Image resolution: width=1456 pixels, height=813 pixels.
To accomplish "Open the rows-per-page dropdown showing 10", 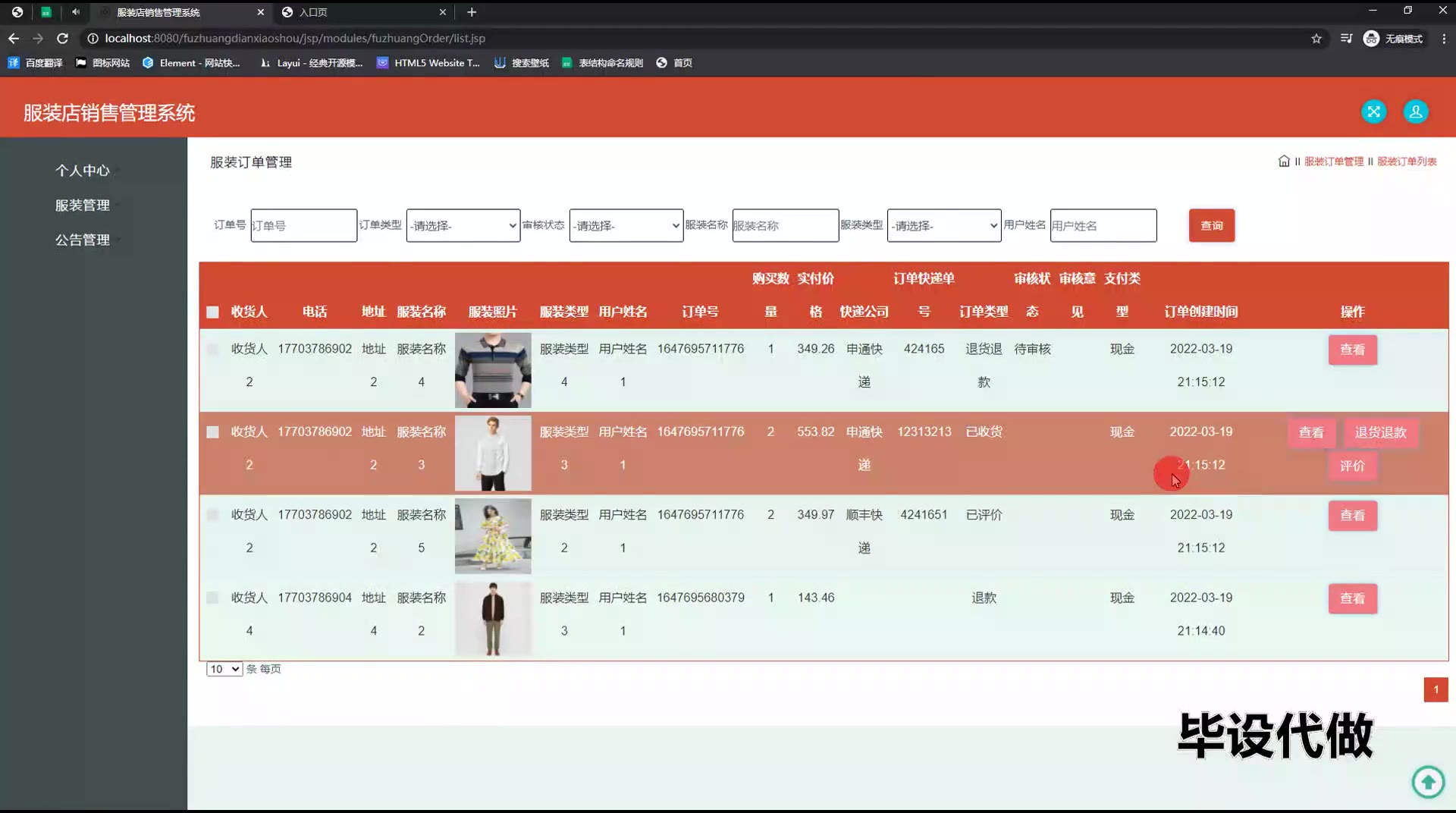I will [x=224, y=669].
